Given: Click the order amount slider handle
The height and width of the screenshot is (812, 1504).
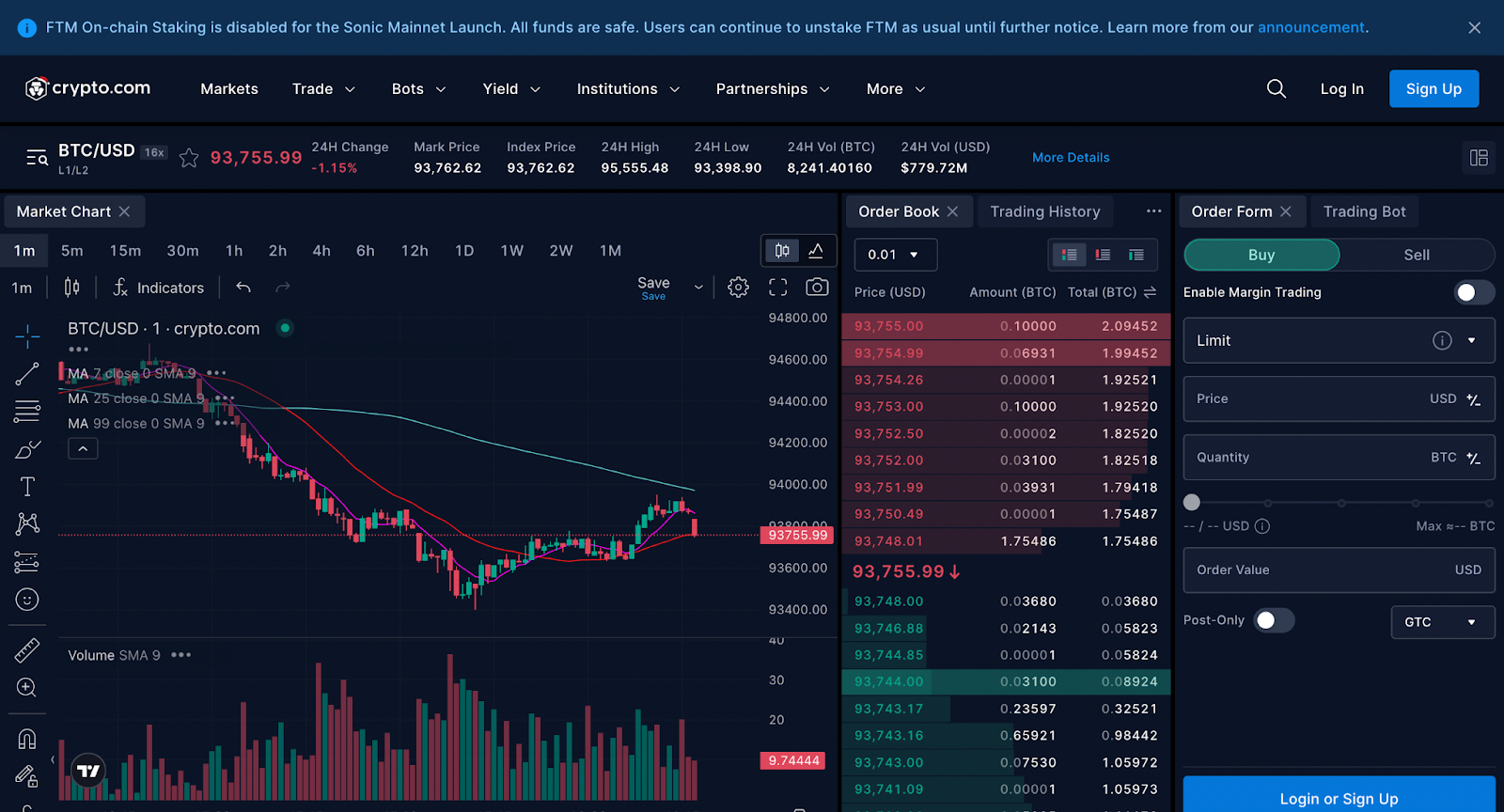Looking at the screenshot, I should [x=1192, y=502].
